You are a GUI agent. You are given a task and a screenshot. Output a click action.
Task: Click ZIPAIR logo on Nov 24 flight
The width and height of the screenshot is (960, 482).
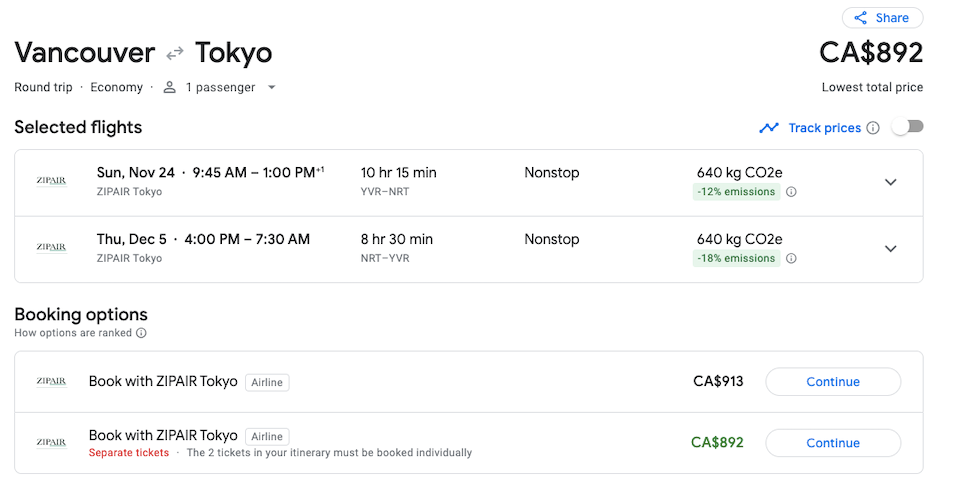tap(51, 181)
